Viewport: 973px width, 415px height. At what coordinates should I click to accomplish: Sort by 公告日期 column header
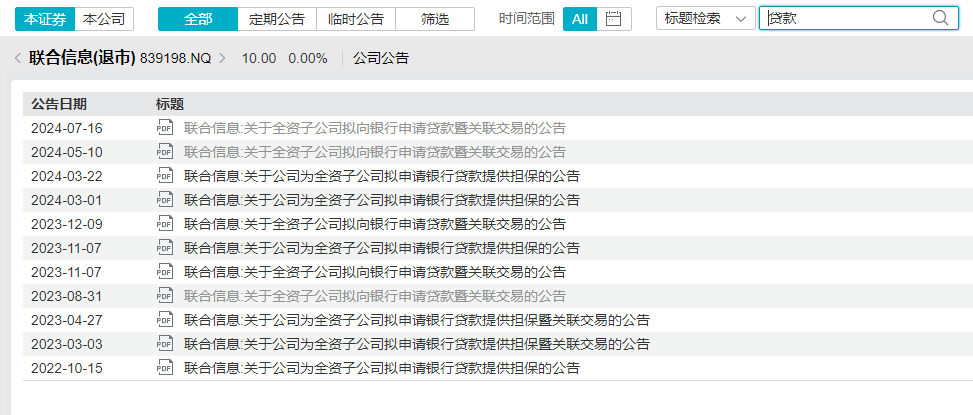(x=59, y=104)
